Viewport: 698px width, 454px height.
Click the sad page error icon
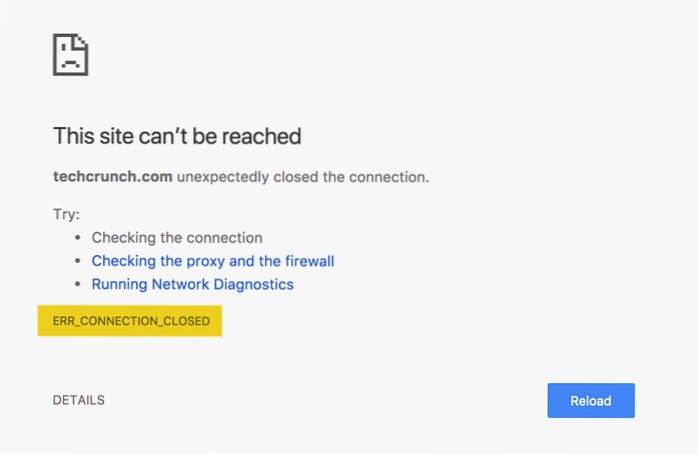tap(71, 55)
